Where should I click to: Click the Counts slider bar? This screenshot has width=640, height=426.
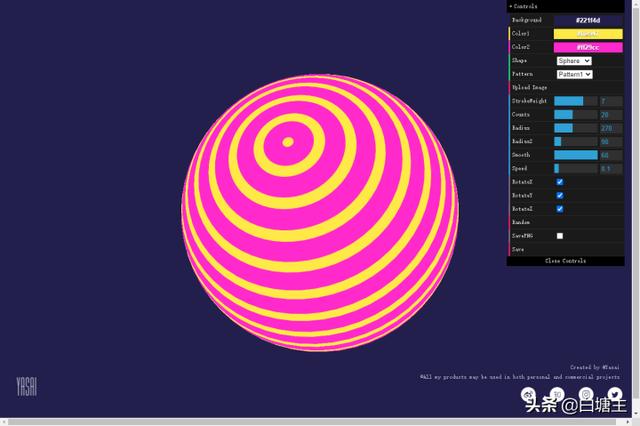pos(576,115)
